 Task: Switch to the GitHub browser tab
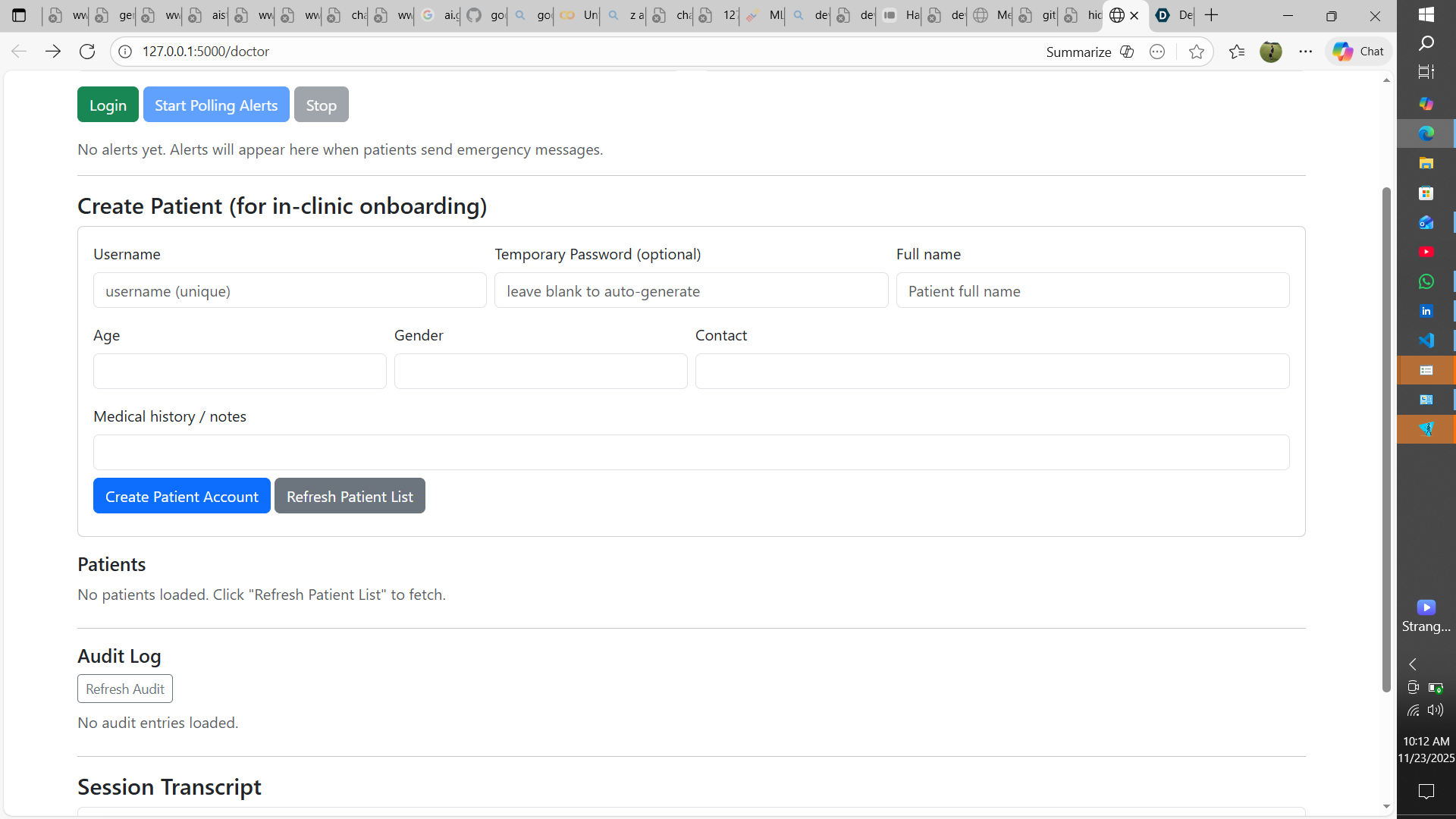click(x=485, y=15)
